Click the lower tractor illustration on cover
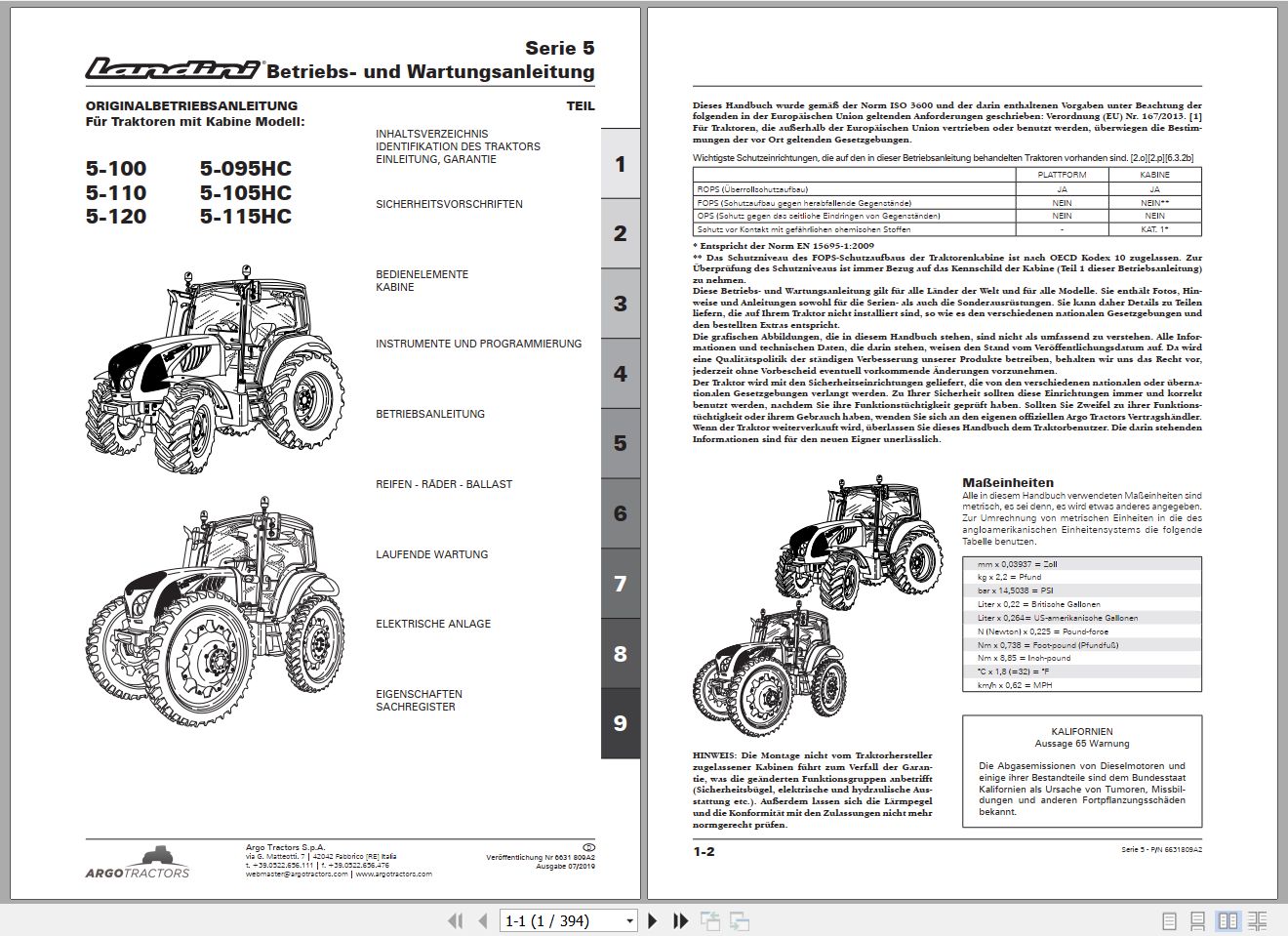Viewport: 1288px width, 936px height. pyautogui.click(x=215, y=611)
